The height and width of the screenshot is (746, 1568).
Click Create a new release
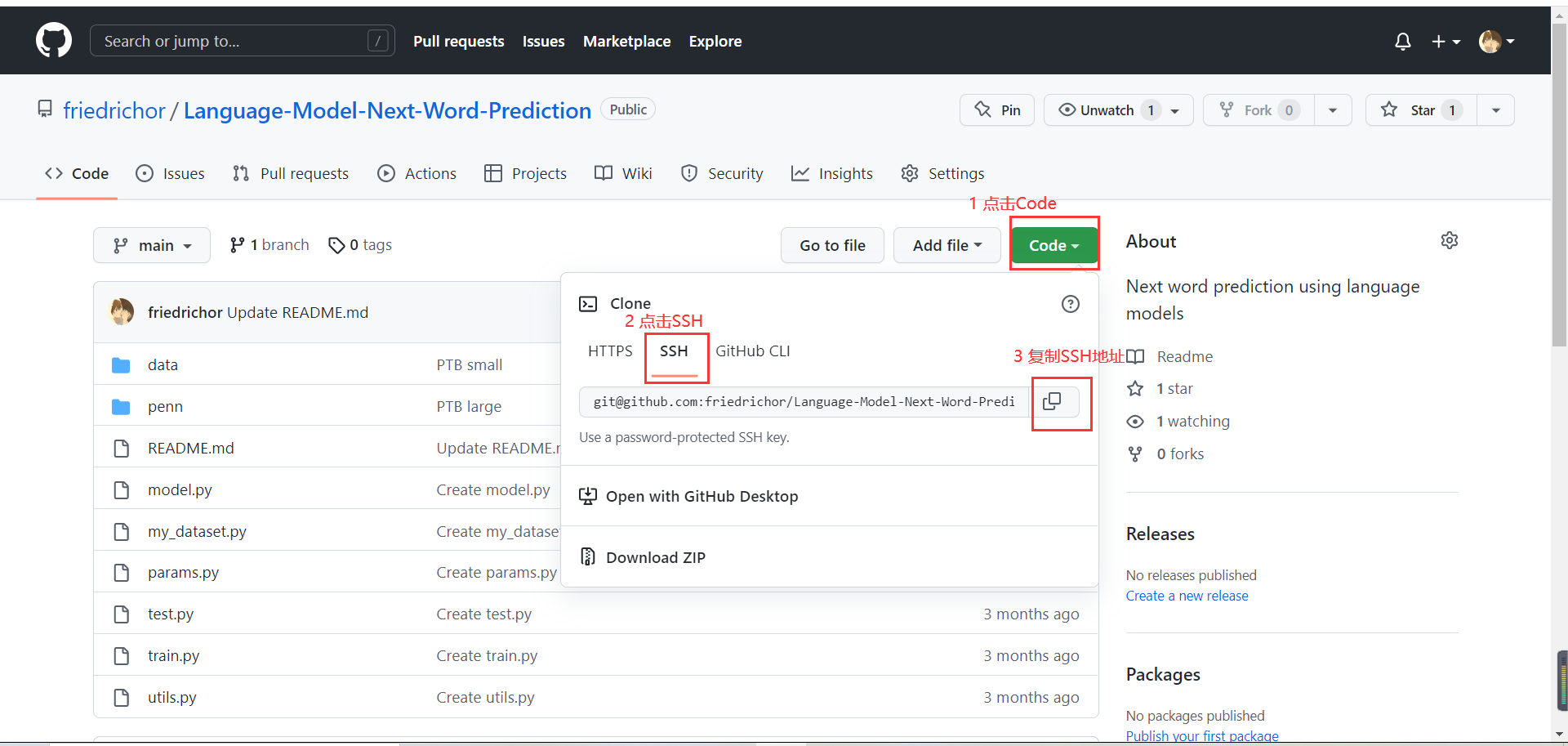click(1187, 596)
